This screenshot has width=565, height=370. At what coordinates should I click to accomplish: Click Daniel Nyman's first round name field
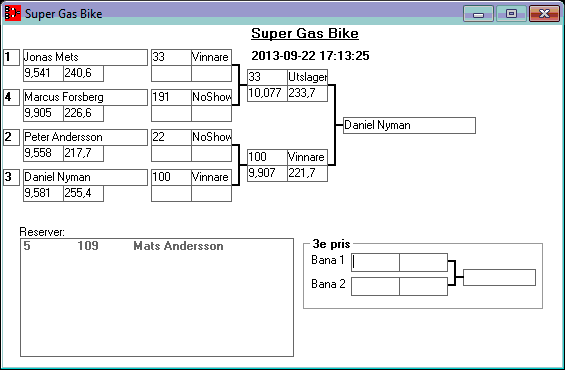click(x=85, y=177)
